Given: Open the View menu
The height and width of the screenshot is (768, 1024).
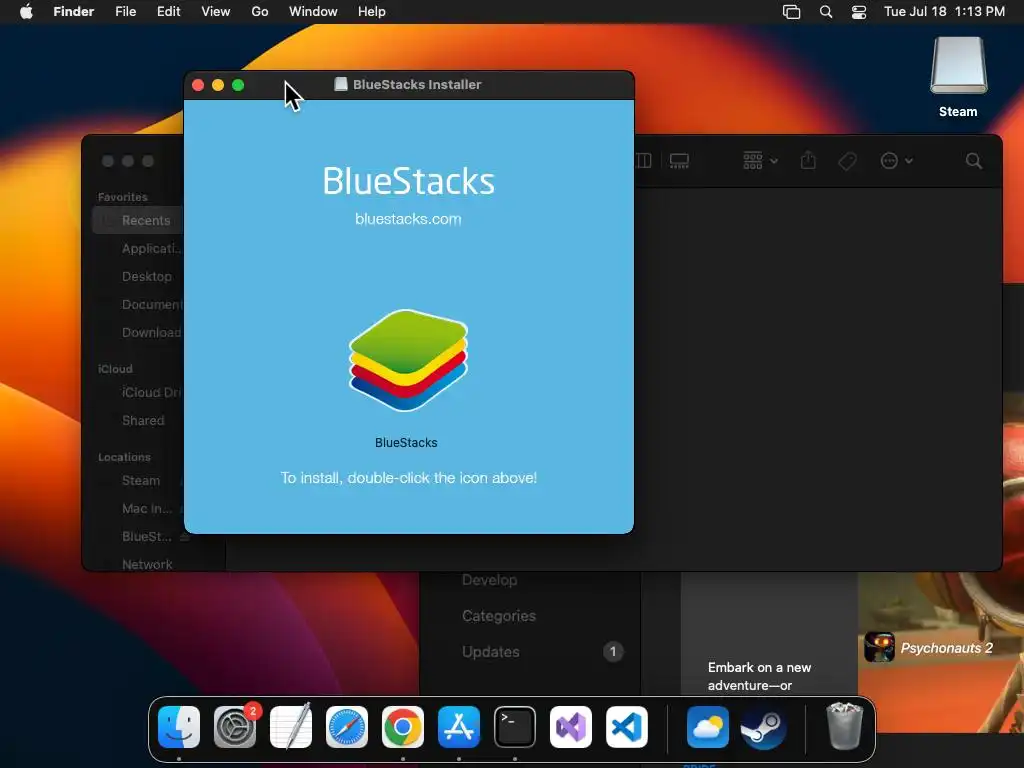Looking at the screenshot, I should [x=216, y=12].
